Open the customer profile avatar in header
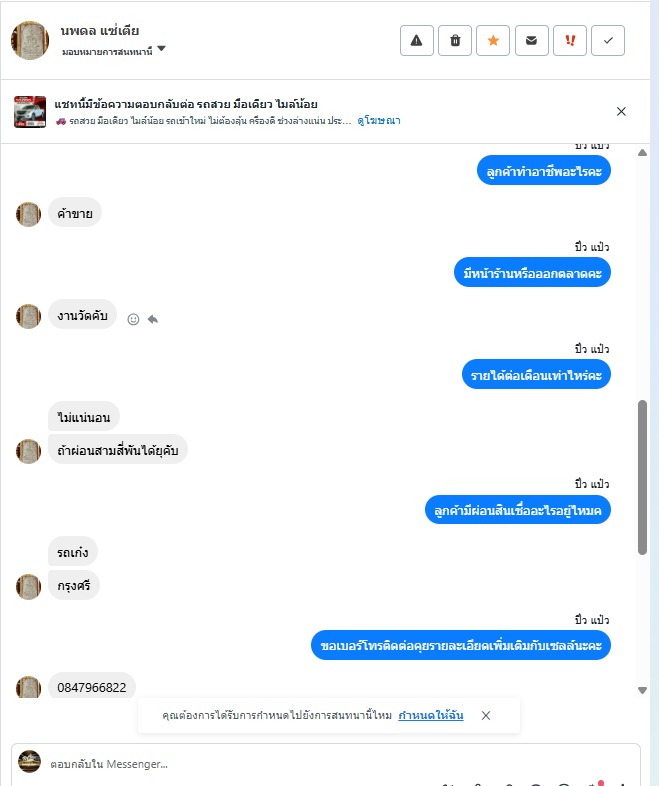This screenshot has height=786, width=659. tap(30, 41)
